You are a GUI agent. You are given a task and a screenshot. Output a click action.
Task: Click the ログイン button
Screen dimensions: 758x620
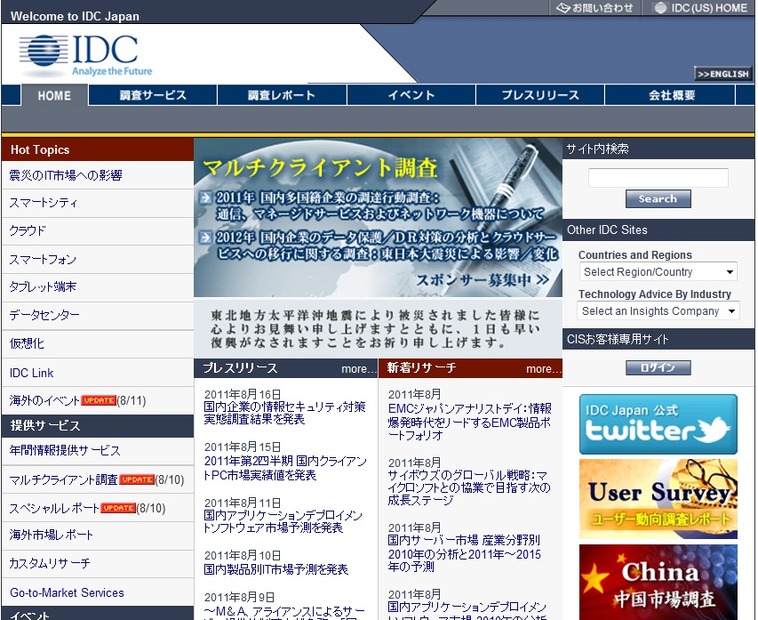[x=658, y=368]
